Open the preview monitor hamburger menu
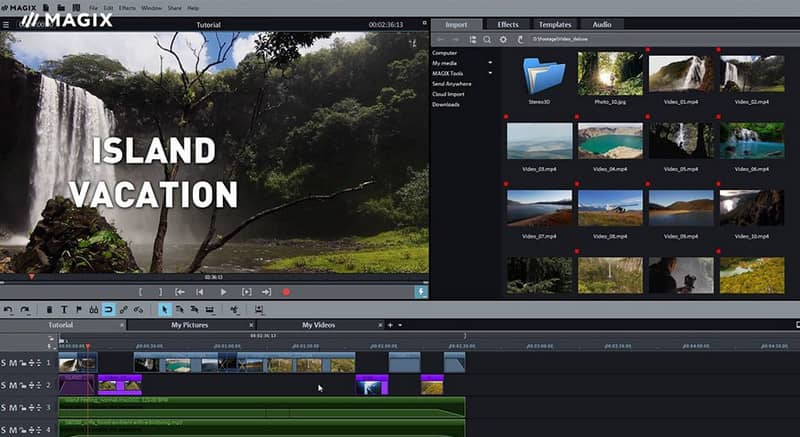 click(6, 24)
